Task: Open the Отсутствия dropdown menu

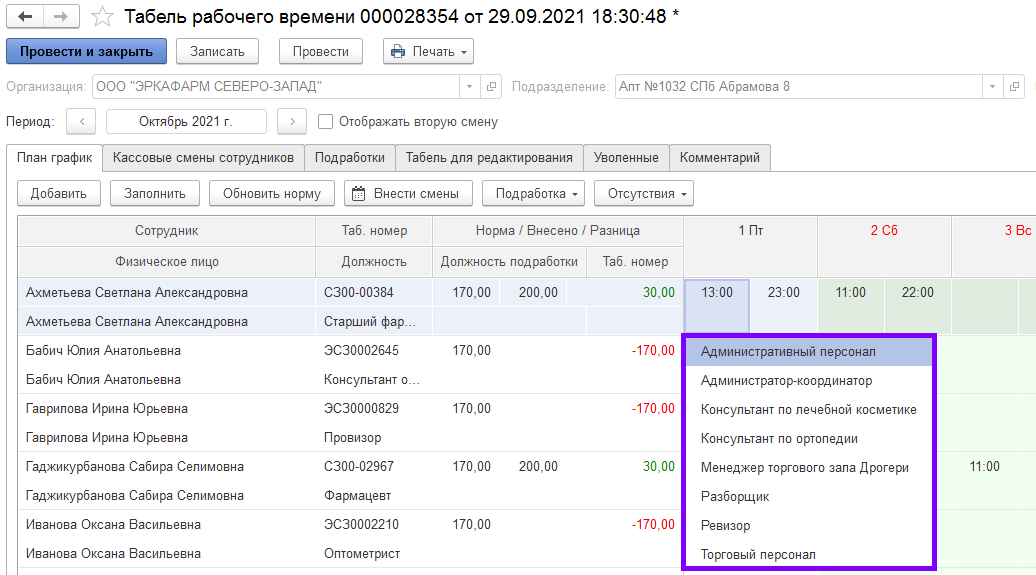Action: tap(643, 193)
